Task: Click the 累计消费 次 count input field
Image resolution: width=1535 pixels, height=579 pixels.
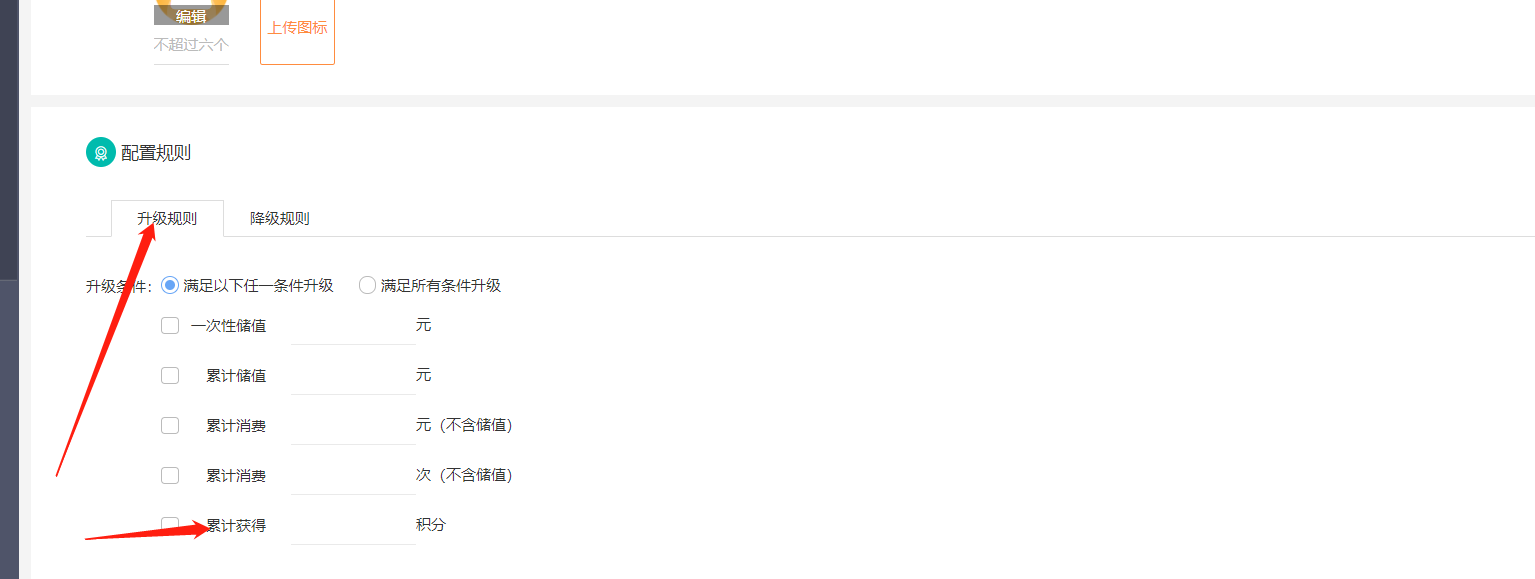Action: coord(352,476)
